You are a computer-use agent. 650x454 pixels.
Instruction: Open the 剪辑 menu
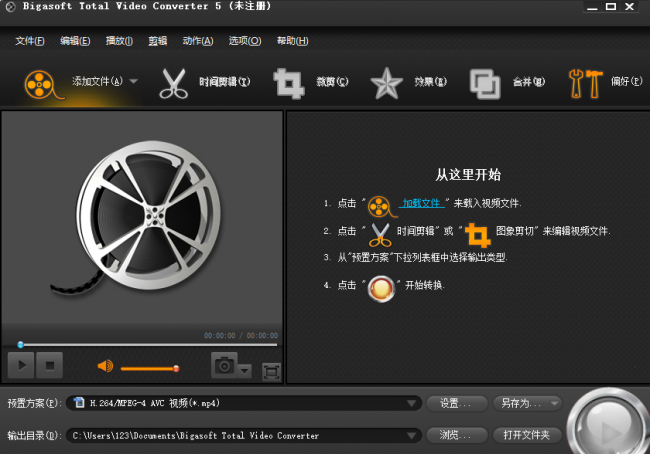tap(158, 41)
